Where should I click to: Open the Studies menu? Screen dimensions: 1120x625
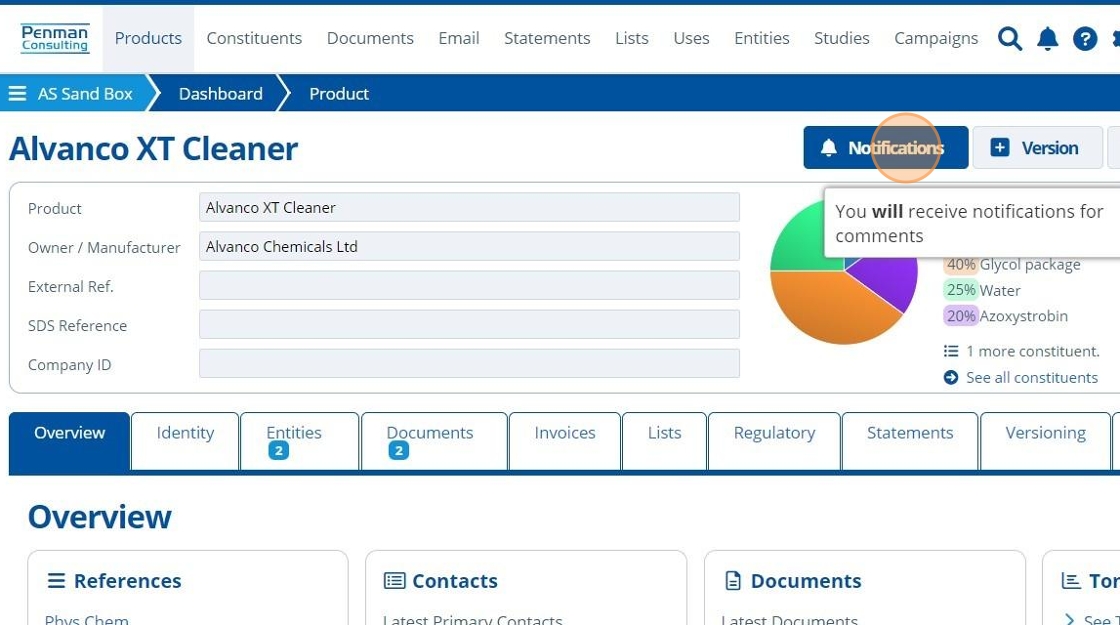click(x=841, y=38)
